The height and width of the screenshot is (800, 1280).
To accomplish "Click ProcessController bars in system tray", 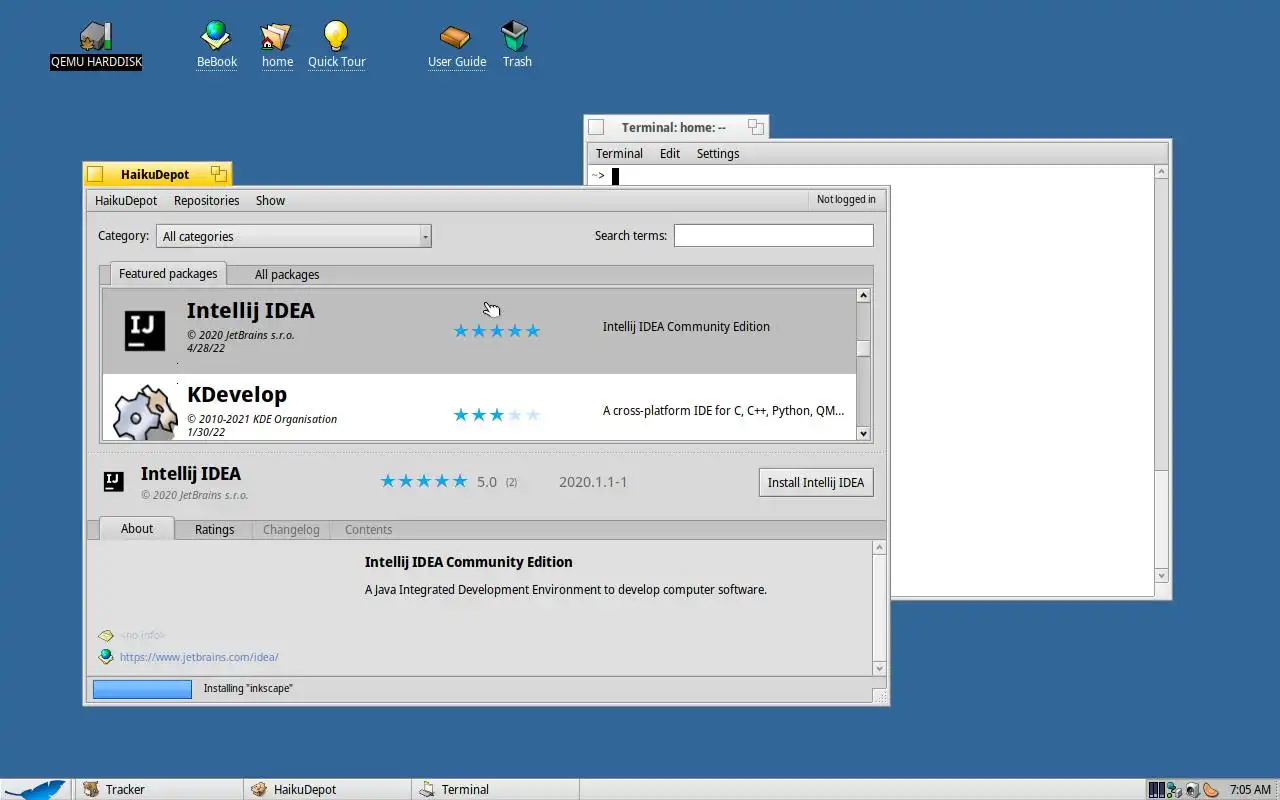I will [1157, 789].
